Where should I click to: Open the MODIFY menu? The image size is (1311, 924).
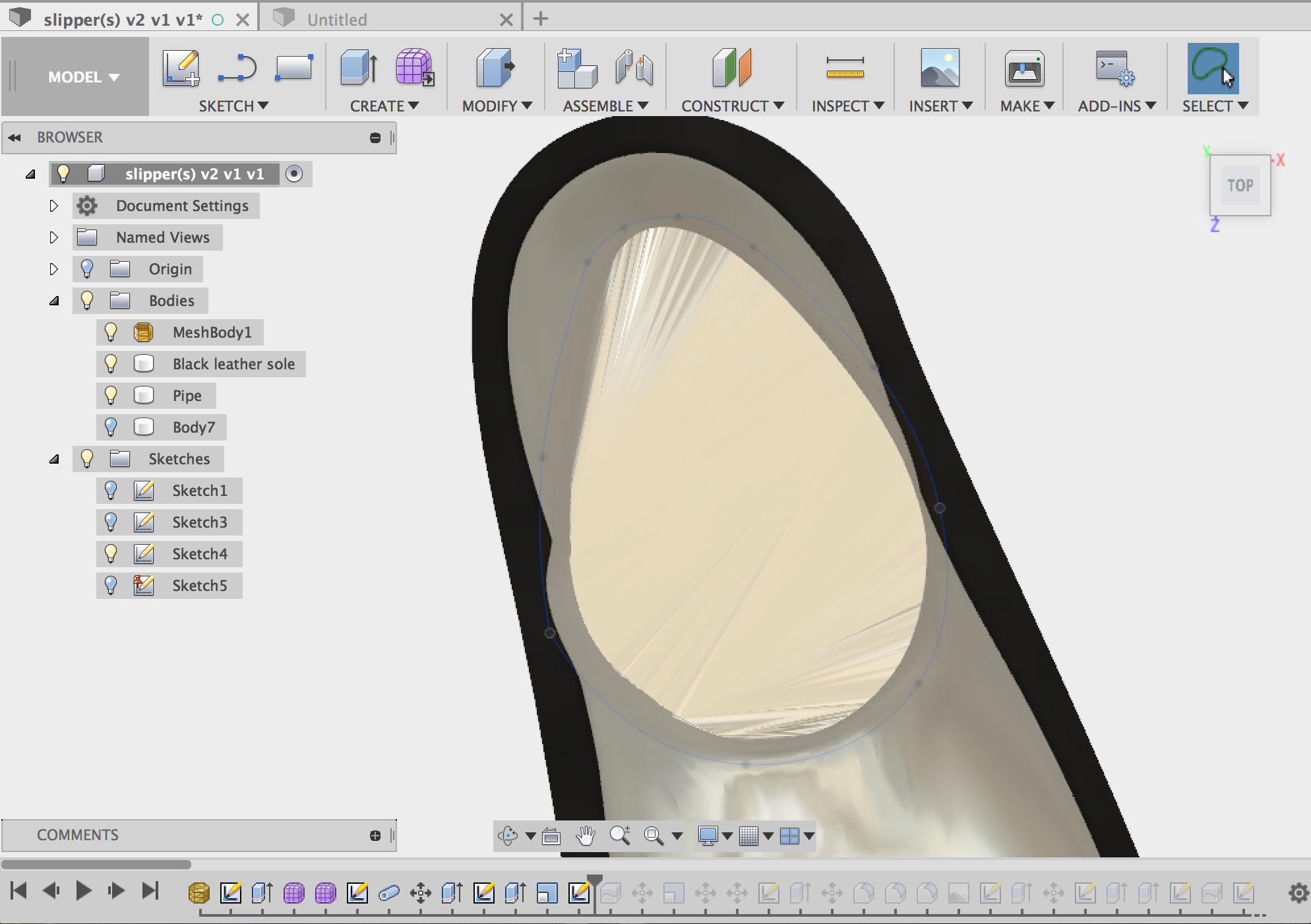coord(497,106)
